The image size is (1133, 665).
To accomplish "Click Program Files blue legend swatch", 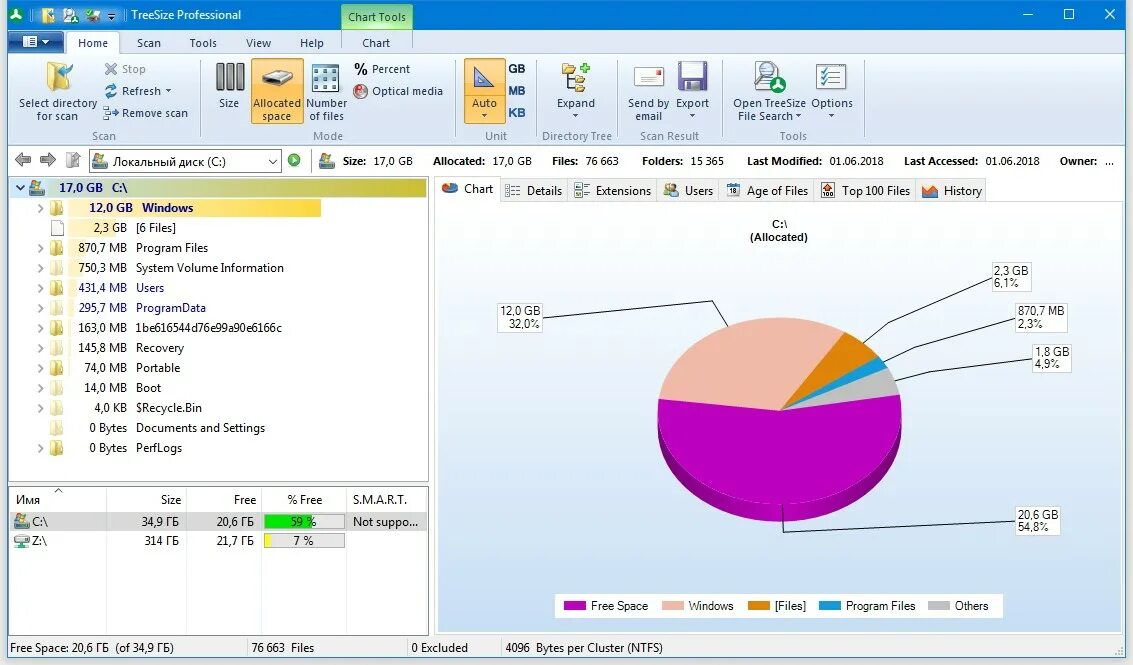I will coord(830,606).
